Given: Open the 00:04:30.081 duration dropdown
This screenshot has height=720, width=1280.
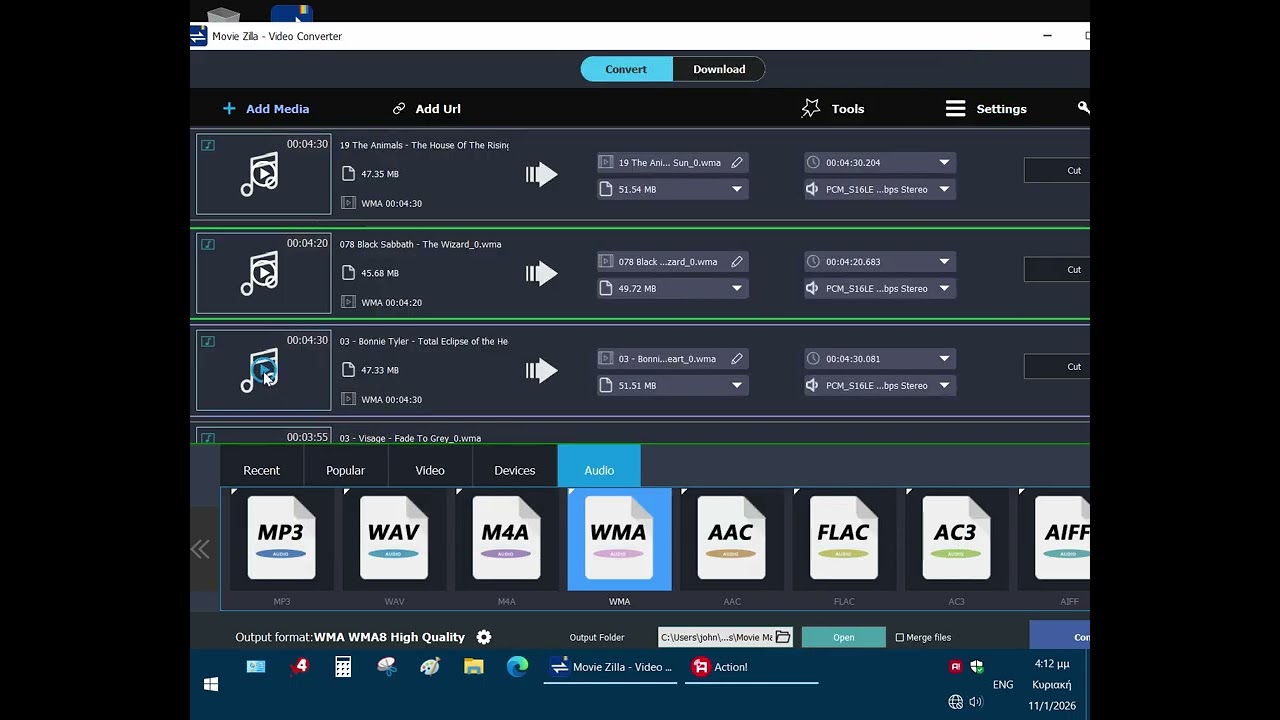Looking at the screenshot, I should (944, 358).
